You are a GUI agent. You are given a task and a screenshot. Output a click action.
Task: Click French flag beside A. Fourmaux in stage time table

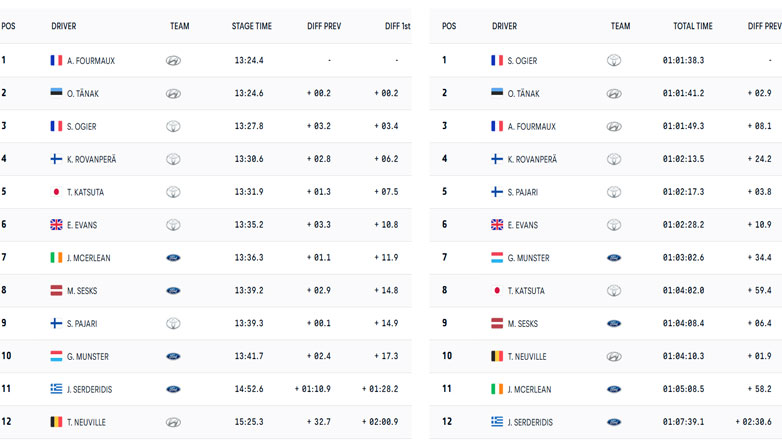coord(56,61)
